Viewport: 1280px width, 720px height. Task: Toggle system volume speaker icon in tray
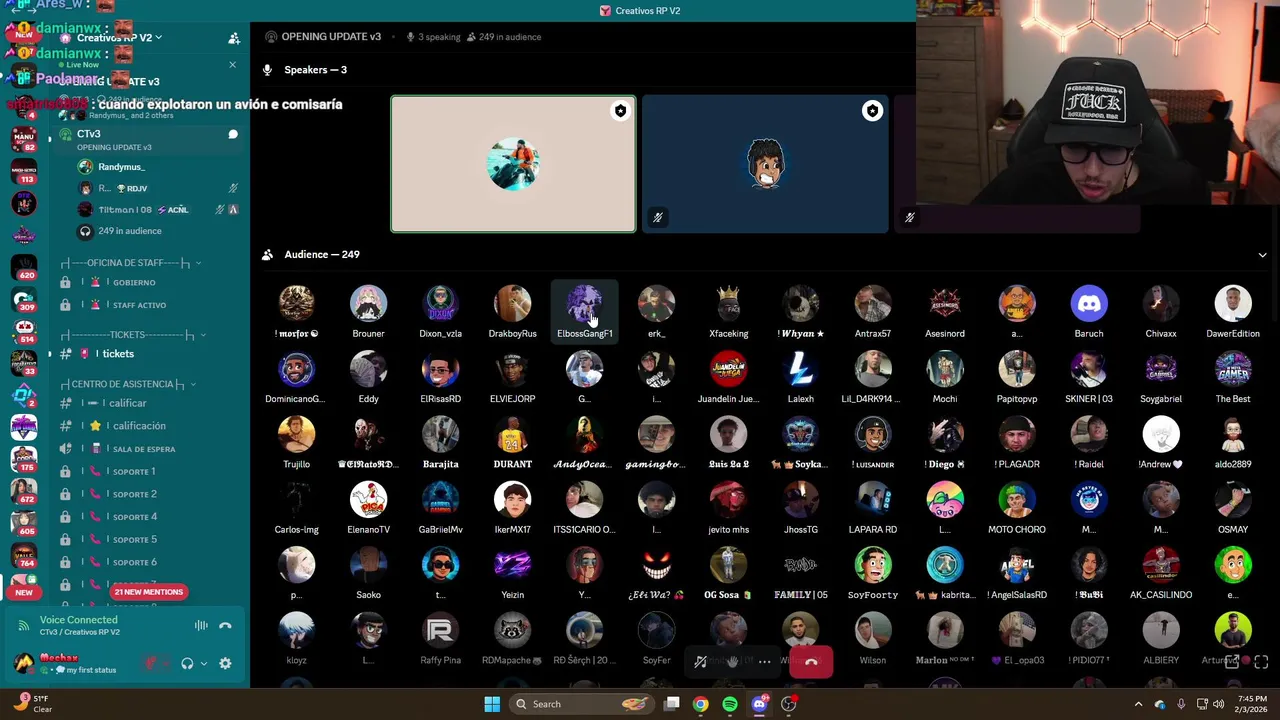[1218, 704]
